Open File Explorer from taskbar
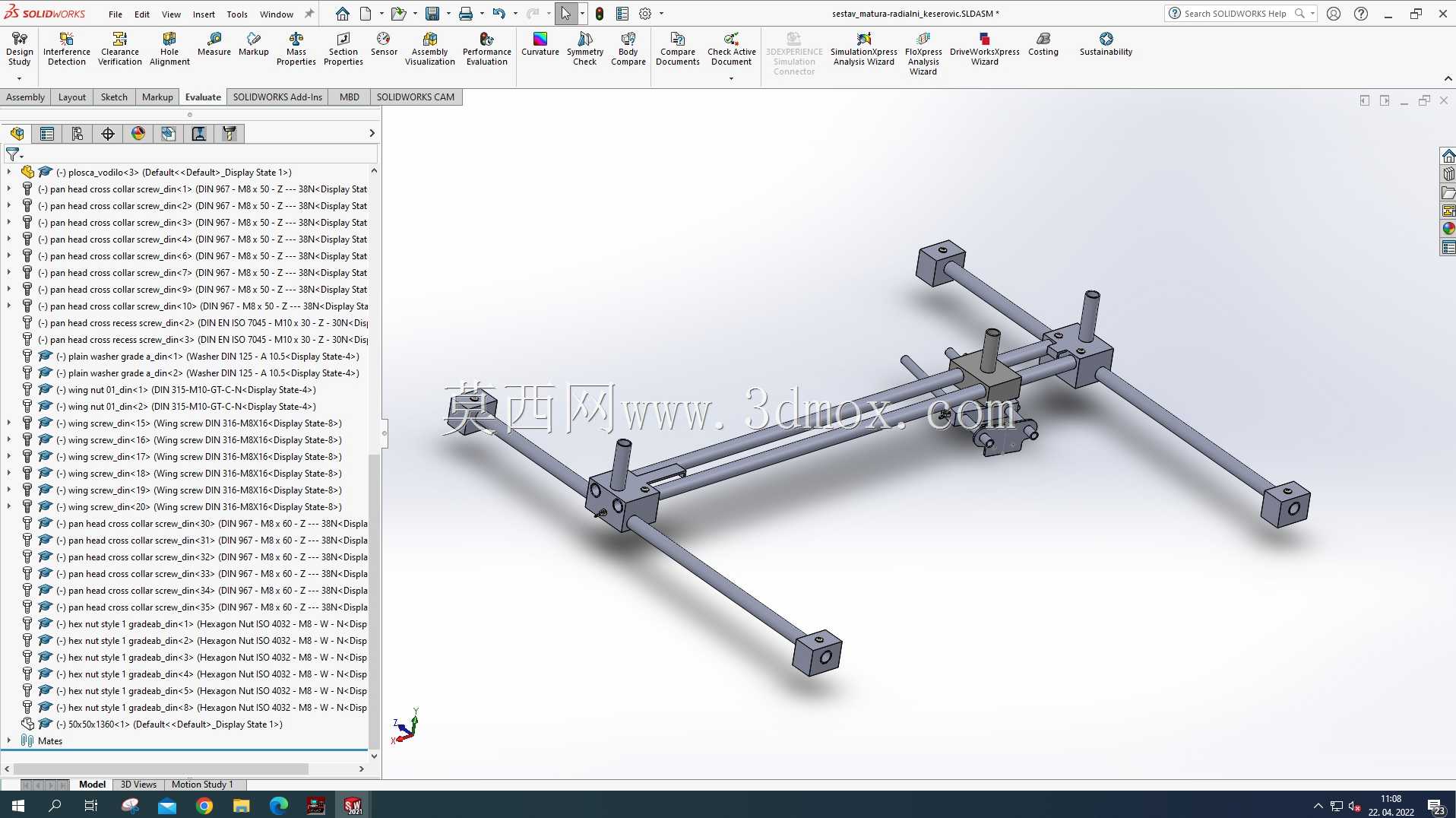Viewport: 1456px width, 818px height. pos(241,805)
